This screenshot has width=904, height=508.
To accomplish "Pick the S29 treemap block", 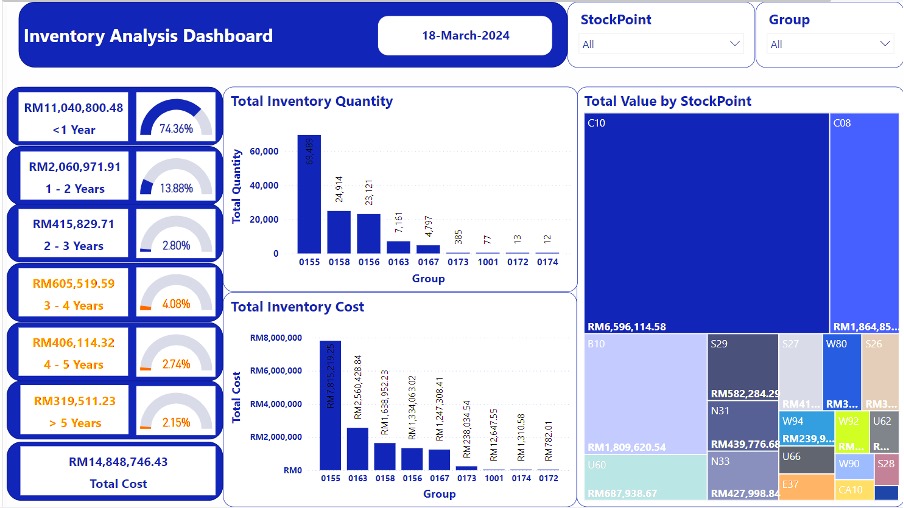I will 742,366.
